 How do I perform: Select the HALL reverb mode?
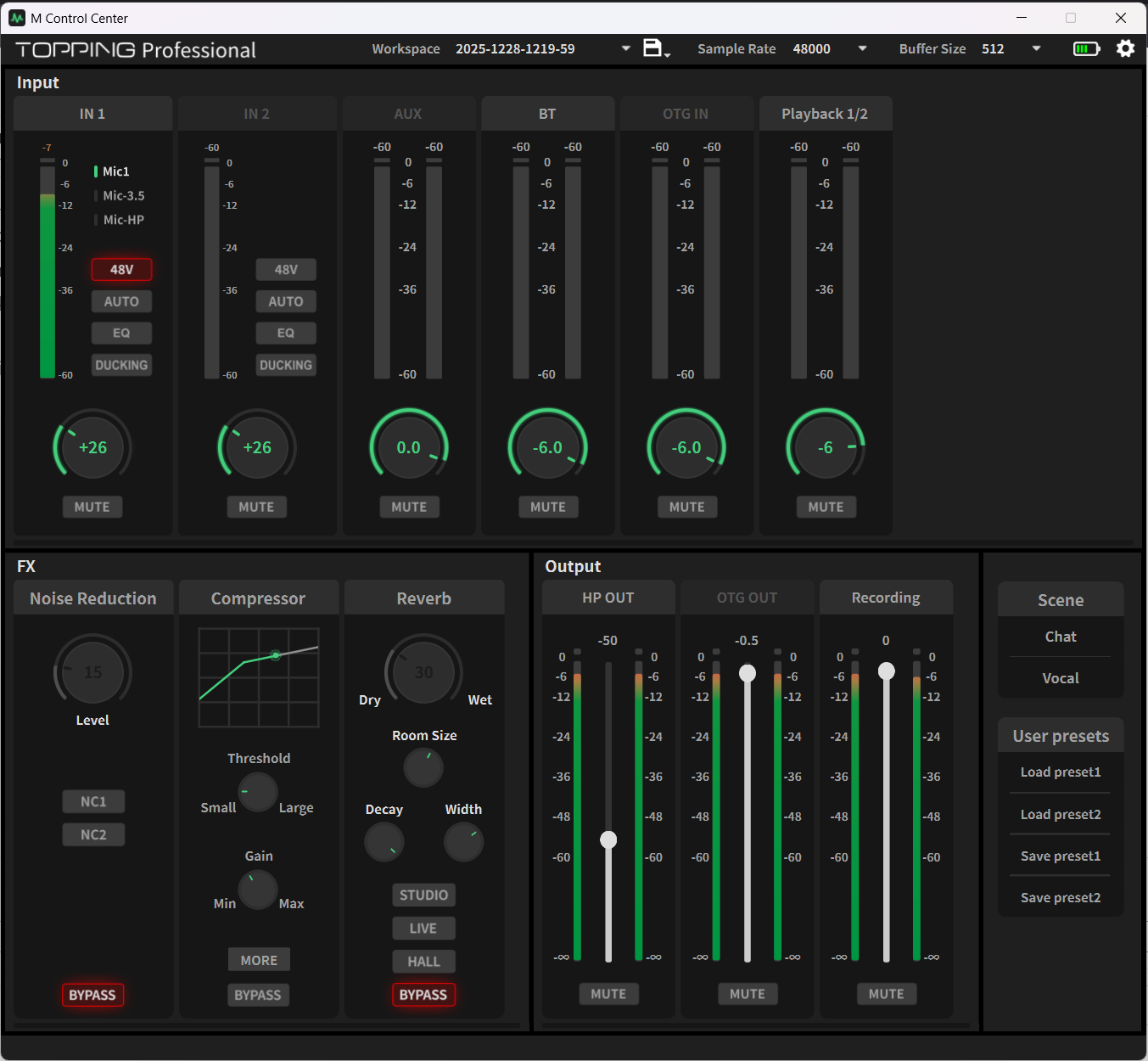(423, 961)
